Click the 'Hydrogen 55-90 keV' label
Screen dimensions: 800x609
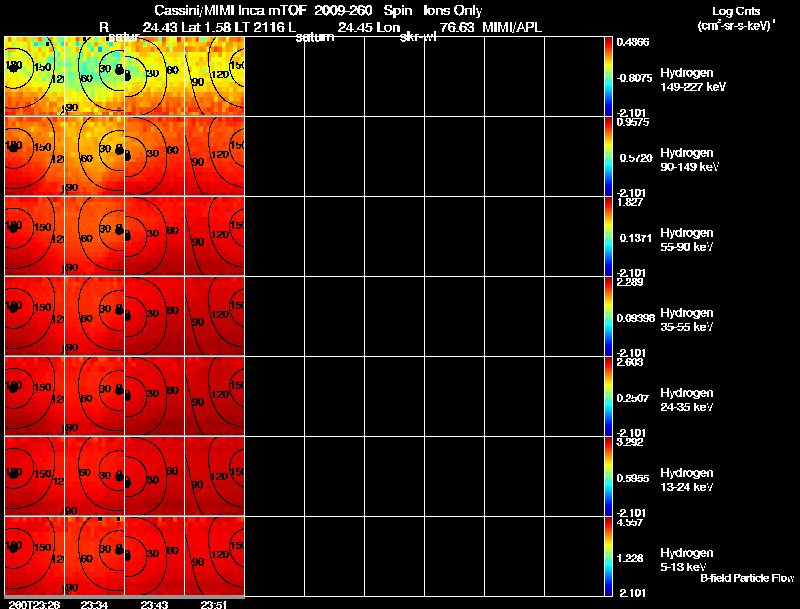(x=687, y=240)
